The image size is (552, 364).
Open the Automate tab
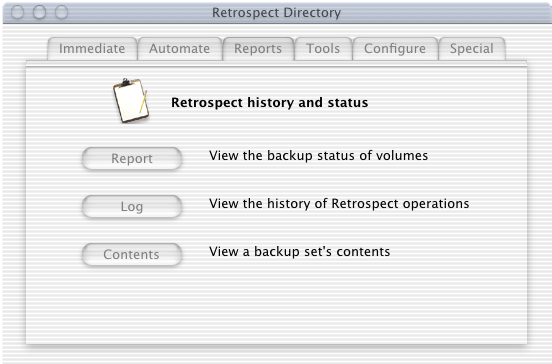tap(180, 49)
